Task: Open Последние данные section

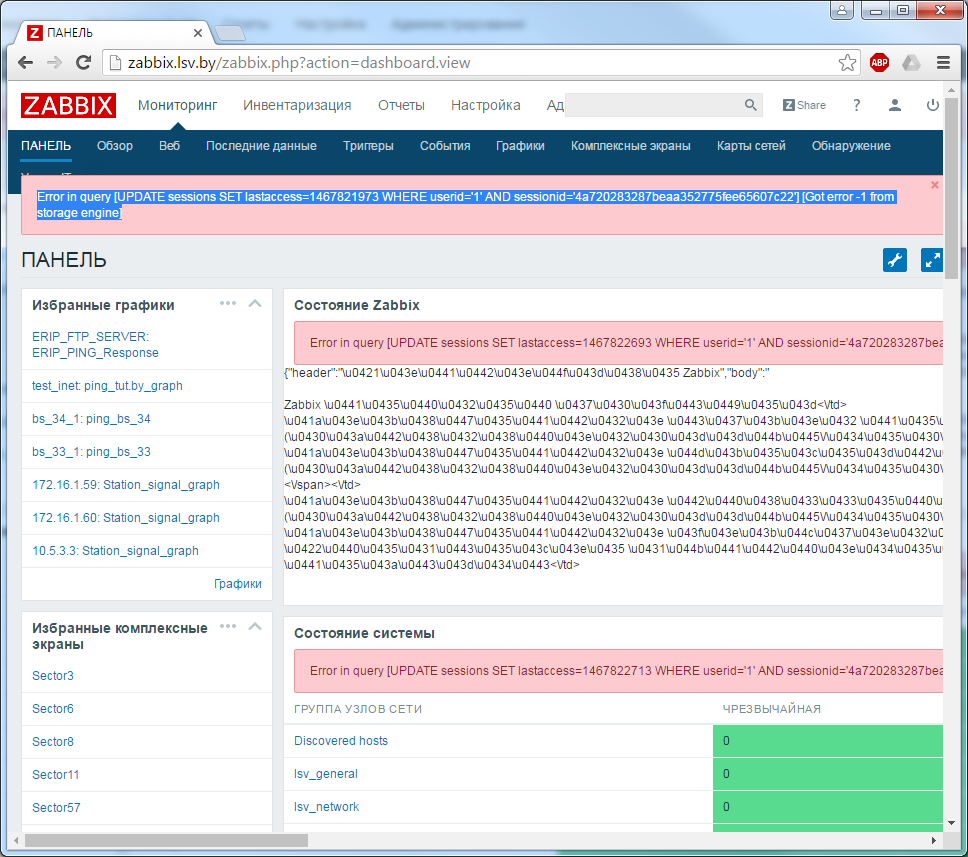Action: coord(261,146)
